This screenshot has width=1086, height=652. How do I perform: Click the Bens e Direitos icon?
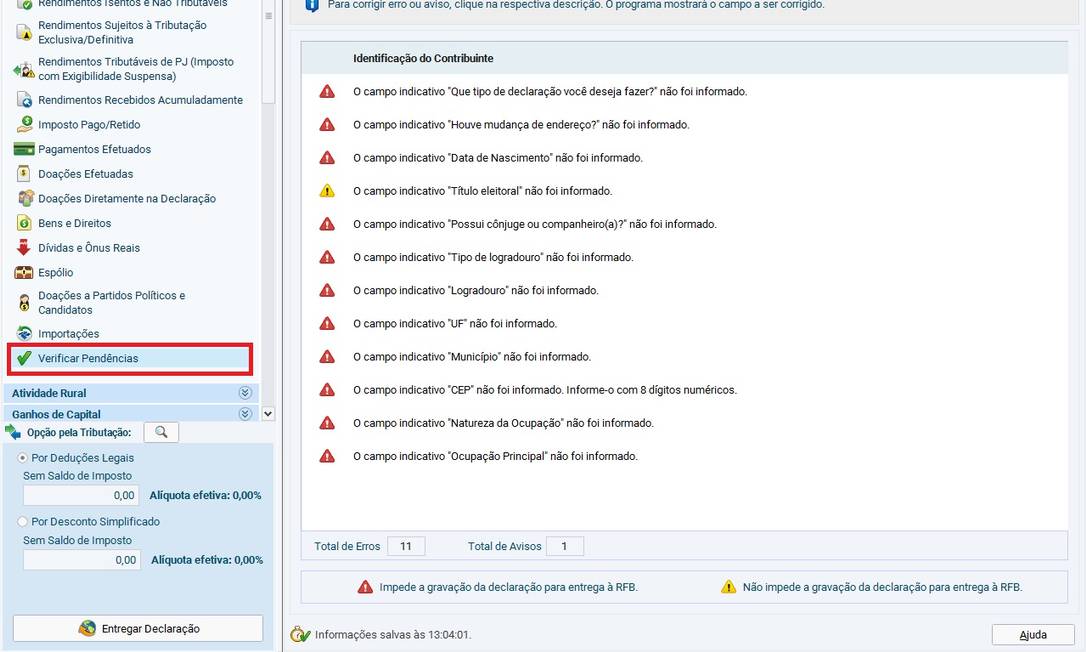24,223
